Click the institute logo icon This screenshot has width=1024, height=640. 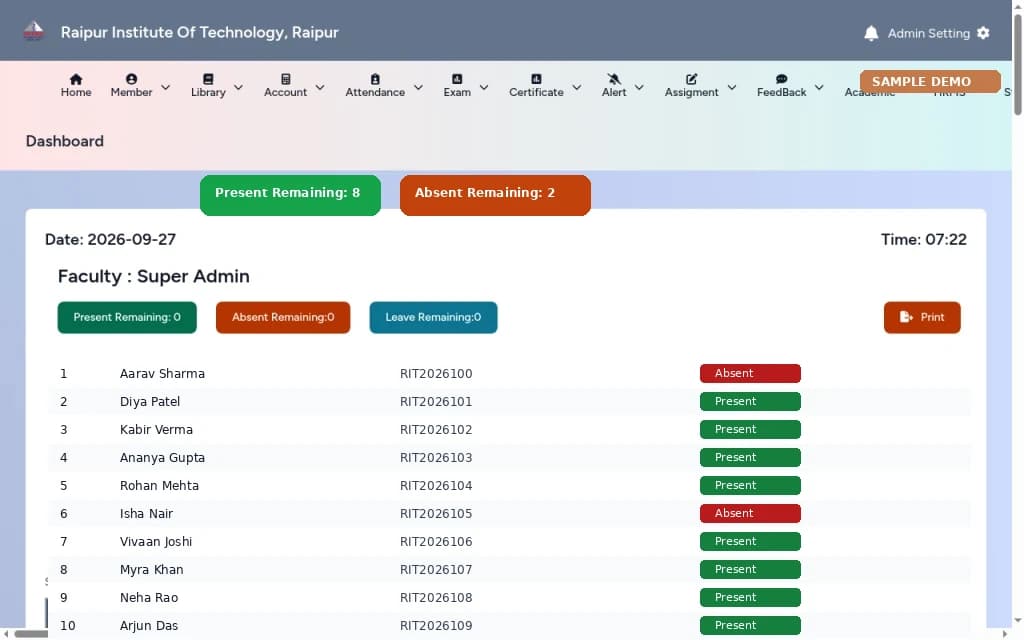pos(33,31)
